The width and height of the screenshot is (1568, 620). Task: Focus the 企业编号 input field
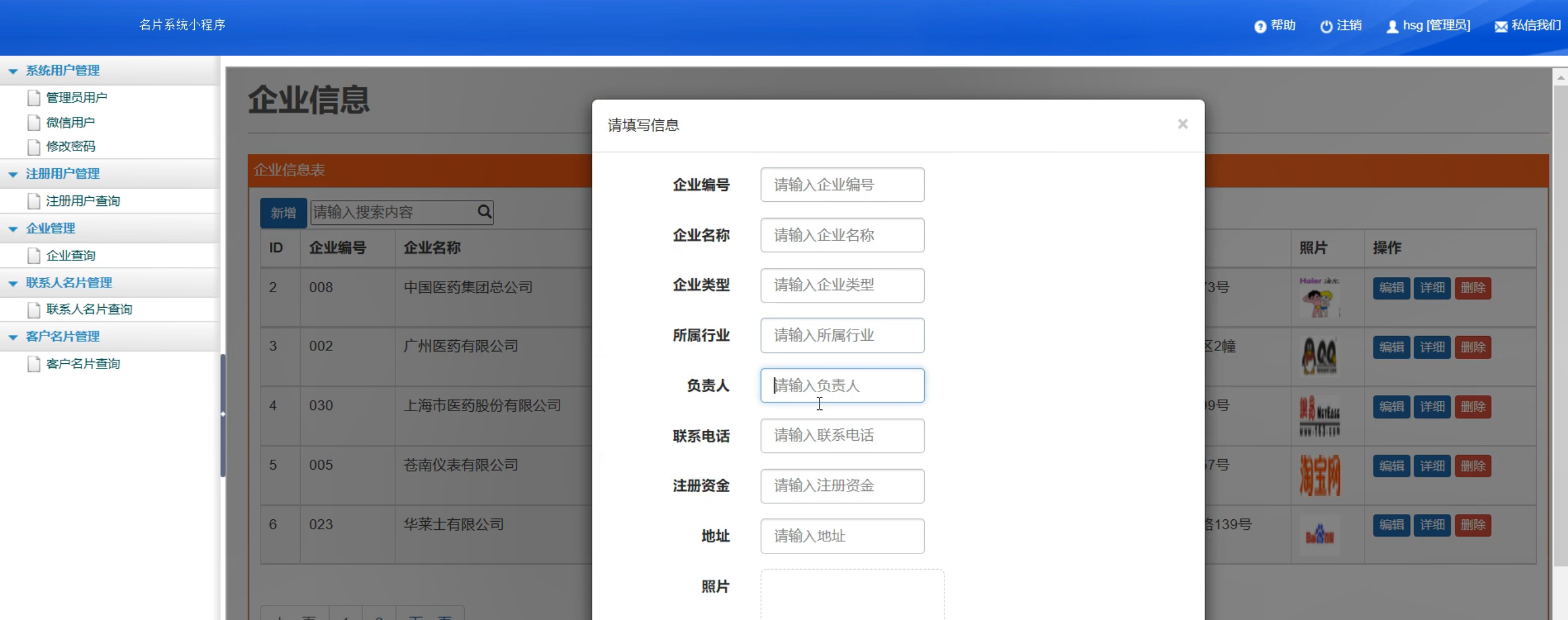click(843, 184)
